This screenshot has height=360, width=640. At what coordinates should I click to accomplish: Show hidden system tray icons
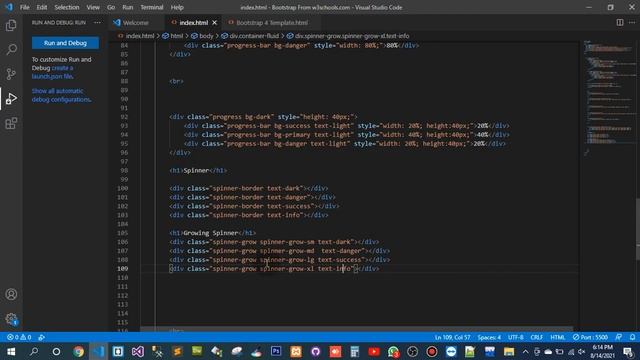(x=525, y=351)
